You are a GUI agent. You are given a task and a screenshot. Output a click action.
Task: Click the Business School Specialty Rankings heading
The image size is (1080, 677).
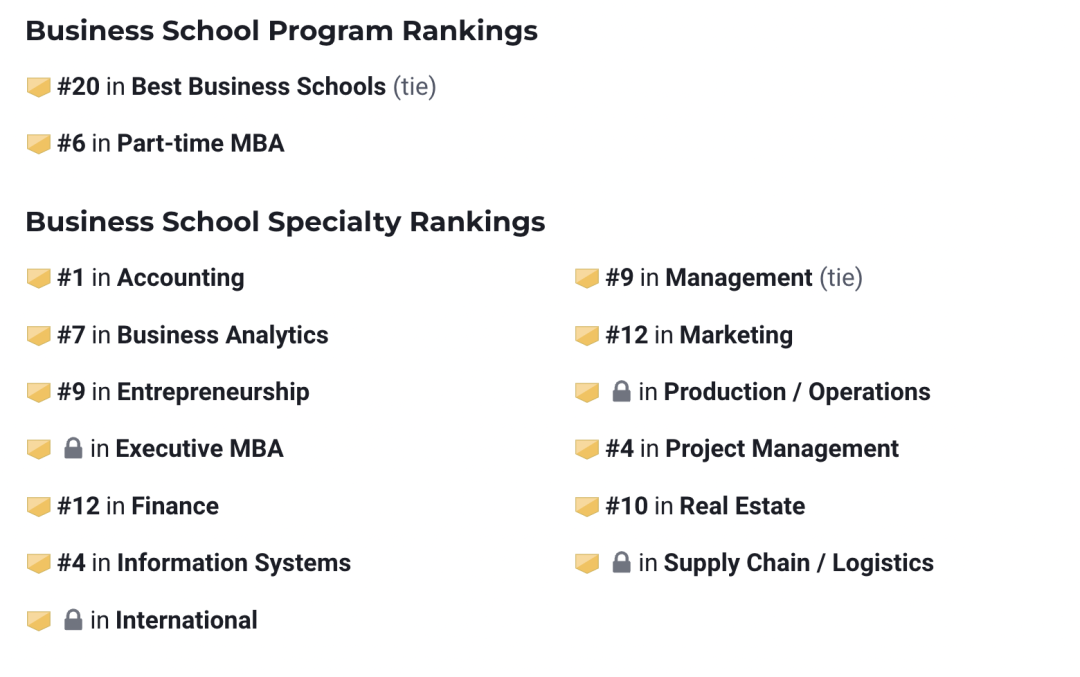point(285,221)
